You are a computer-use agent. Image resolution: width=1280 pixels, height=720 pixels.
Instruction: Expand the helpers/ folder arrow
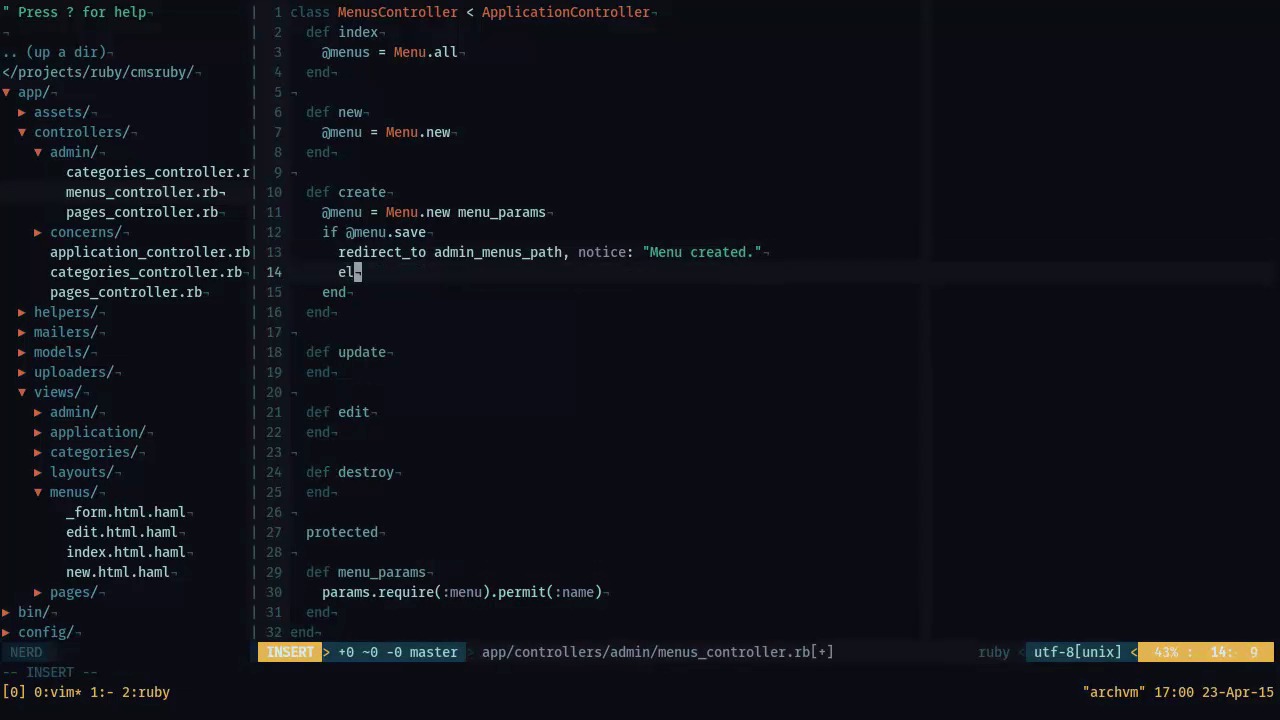[x=22, y=312]
